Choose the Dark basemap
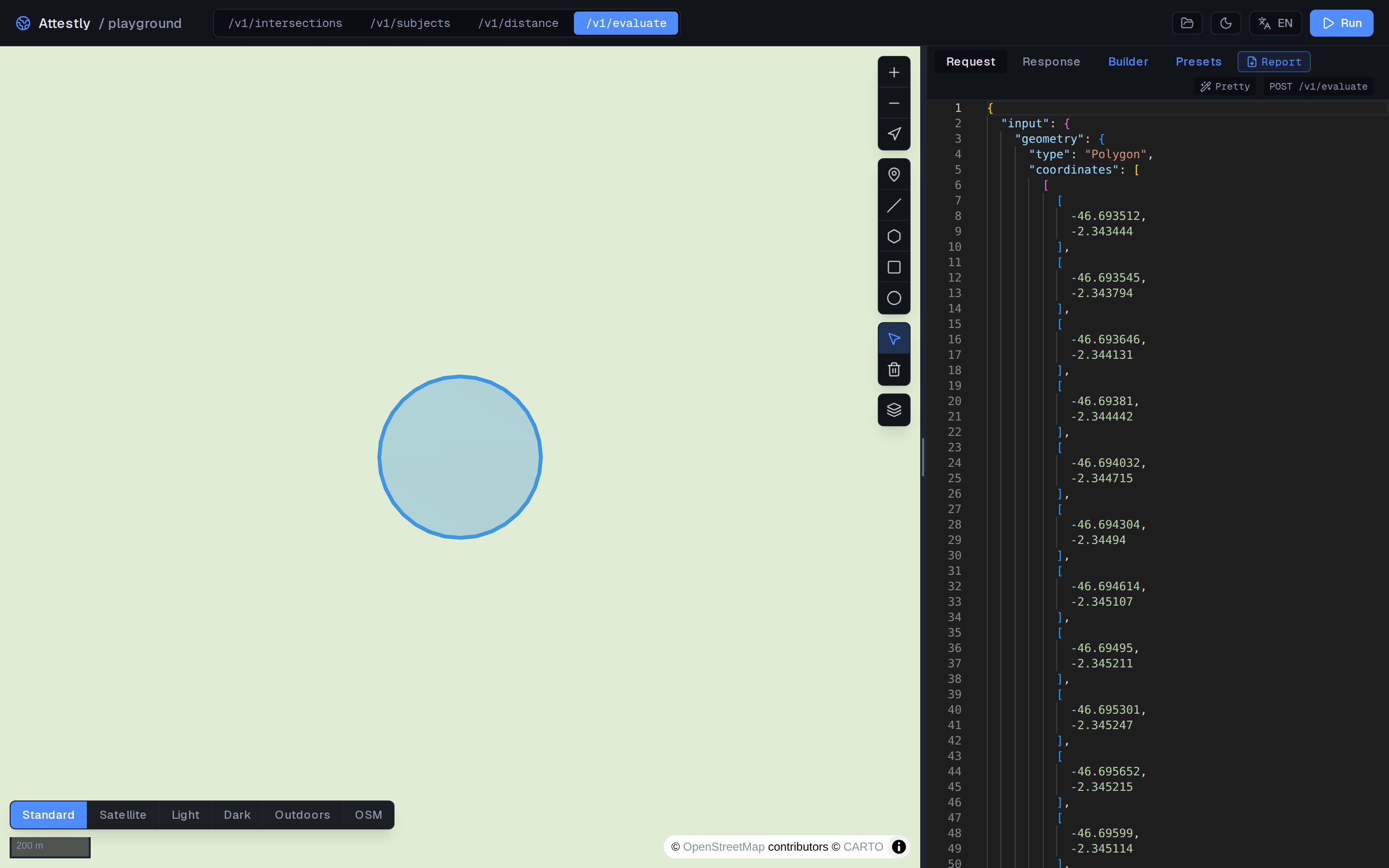Viewport: 1389px width, 868px height. (x=237, y=814)
